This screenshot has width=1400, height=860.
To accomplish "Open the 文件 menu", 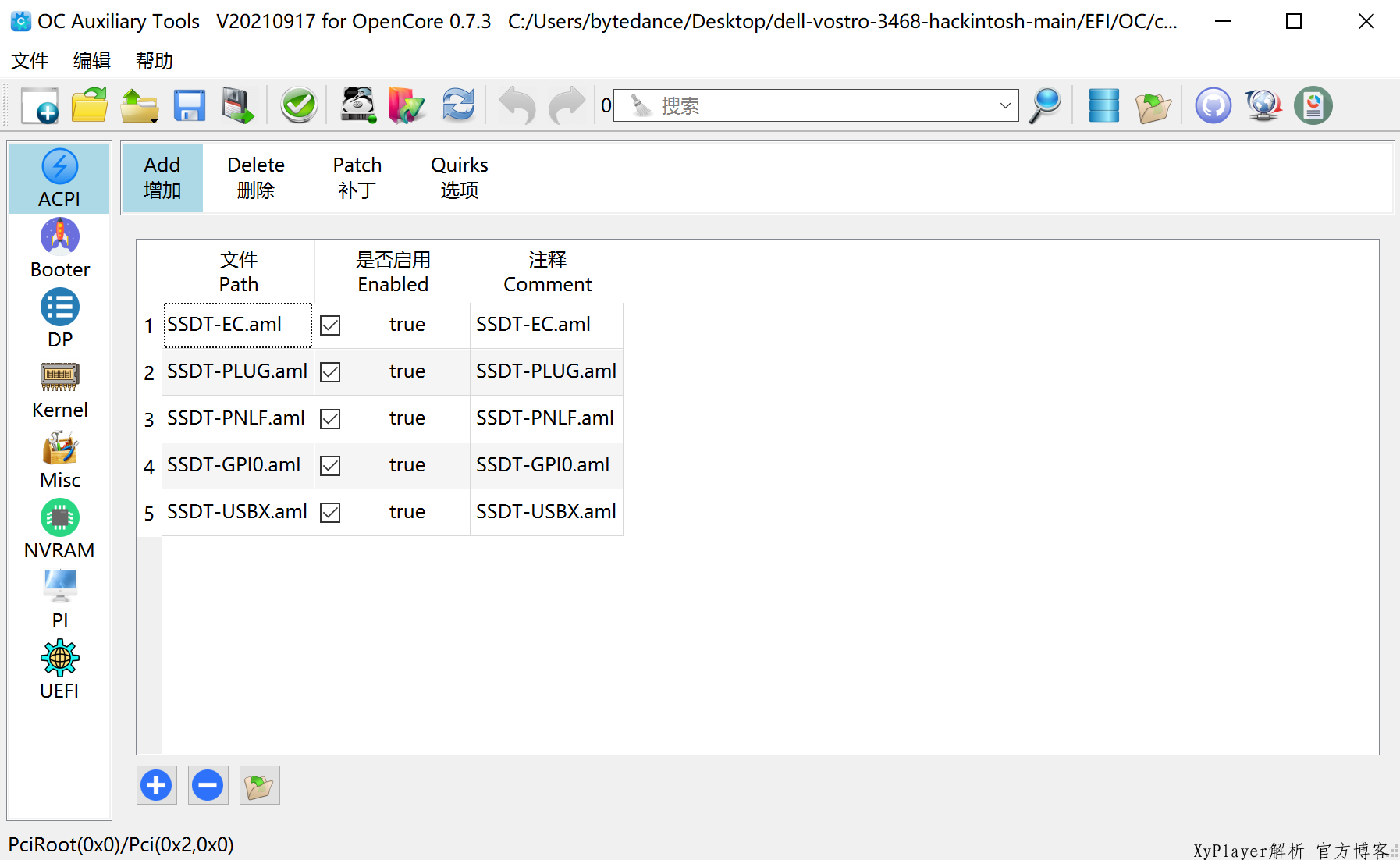I will click(30, 61).
